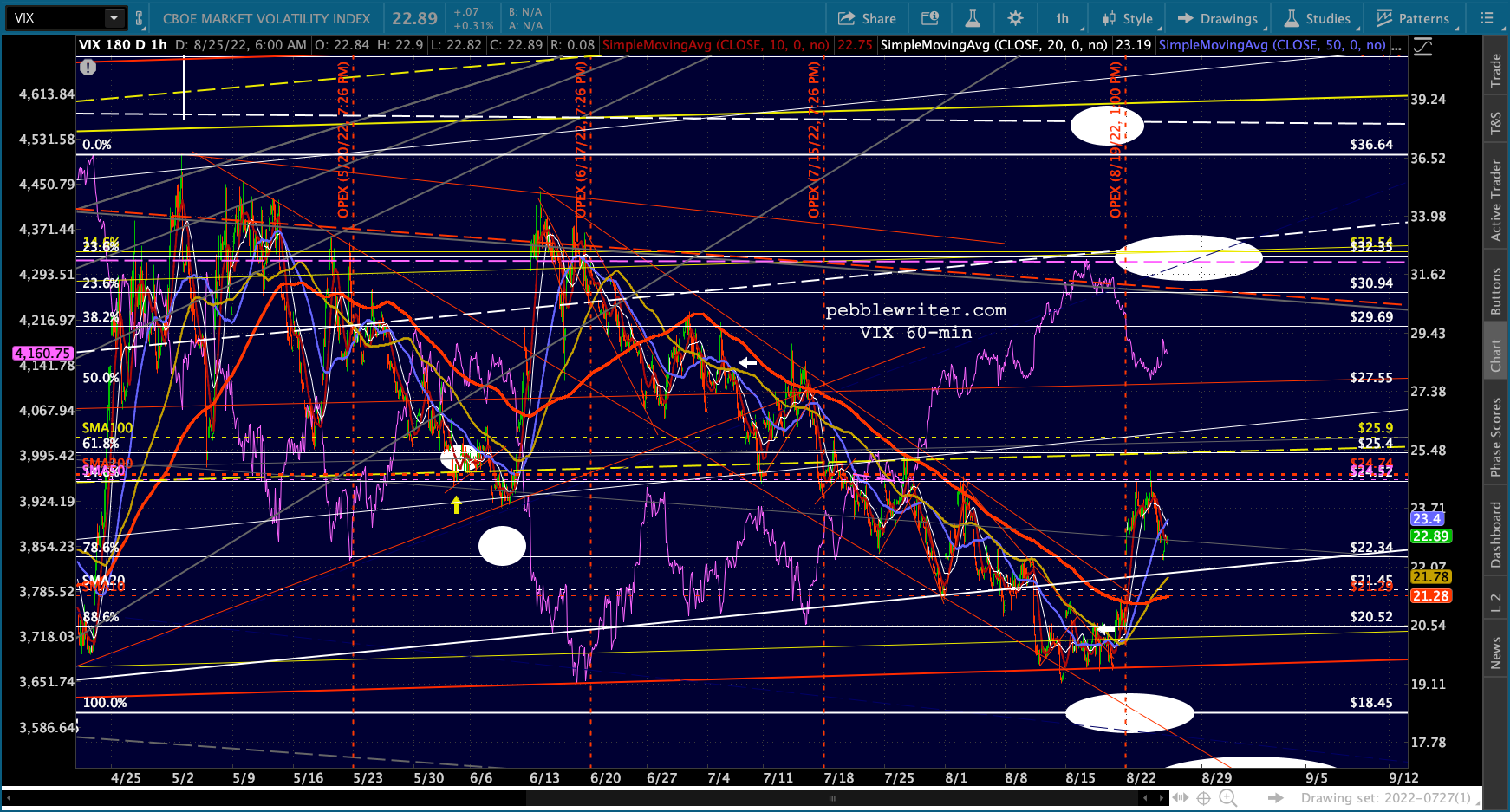Click the Share button

[867, 18]
